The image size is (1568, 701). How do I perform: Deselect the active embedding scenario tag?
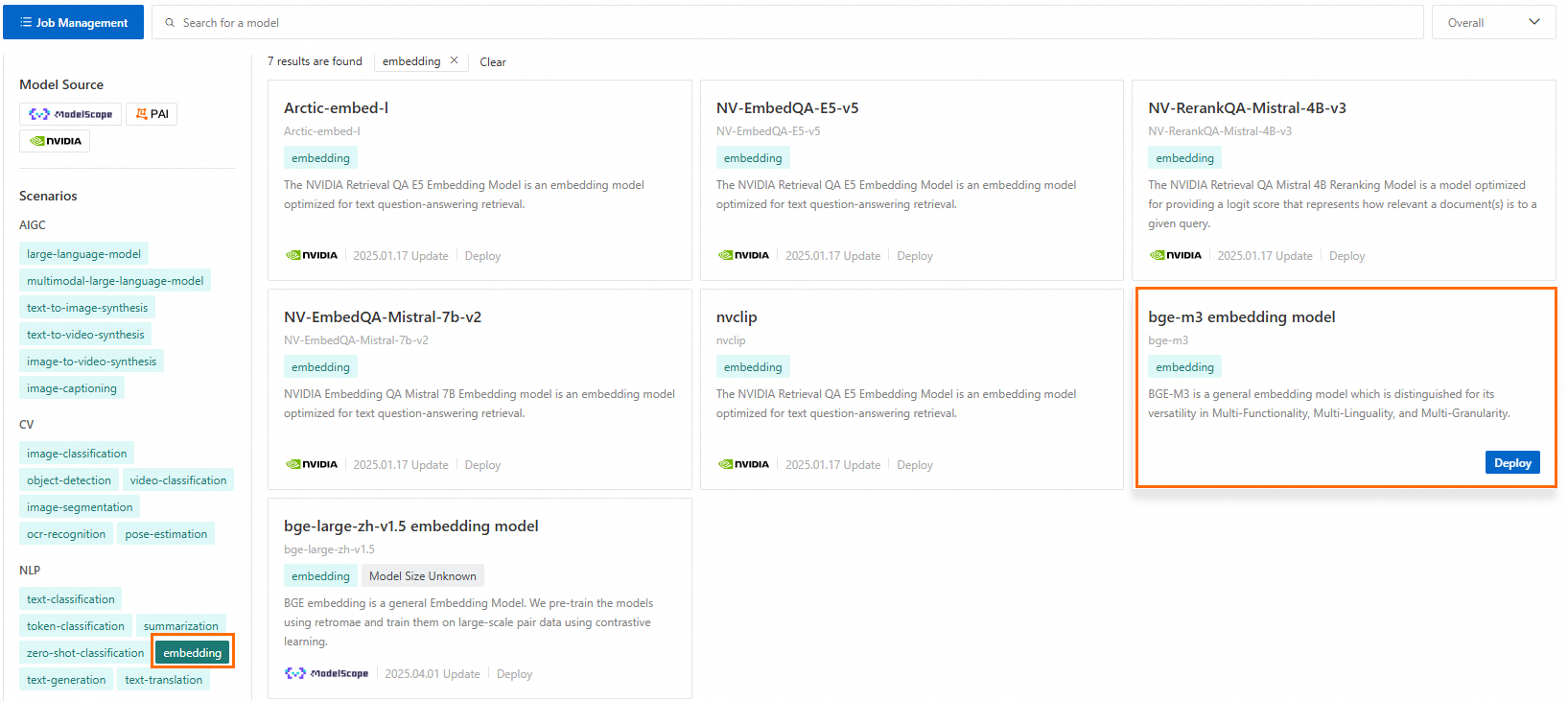pos(193,653)
